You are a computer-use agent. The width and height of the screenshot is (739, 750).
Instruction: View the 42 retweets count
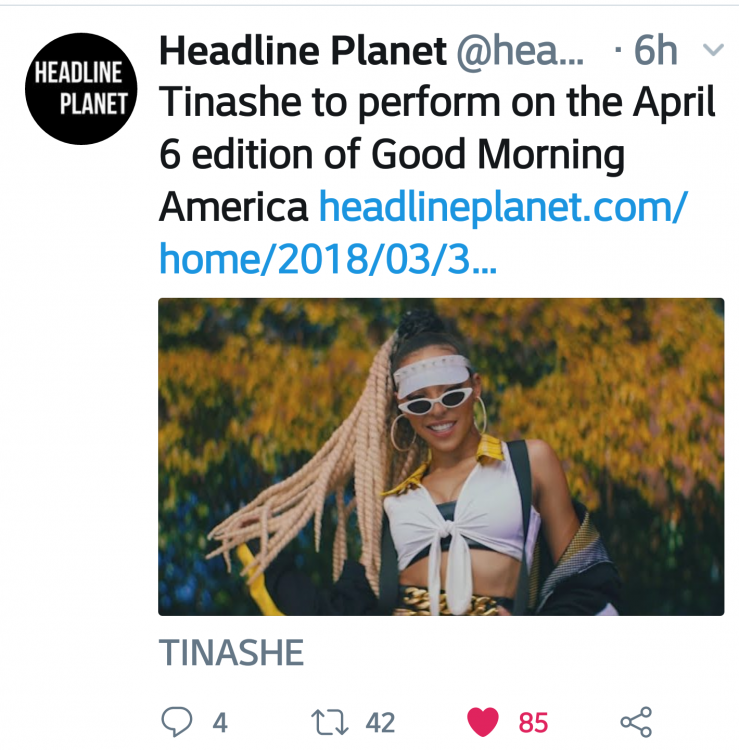coord(380,722)
